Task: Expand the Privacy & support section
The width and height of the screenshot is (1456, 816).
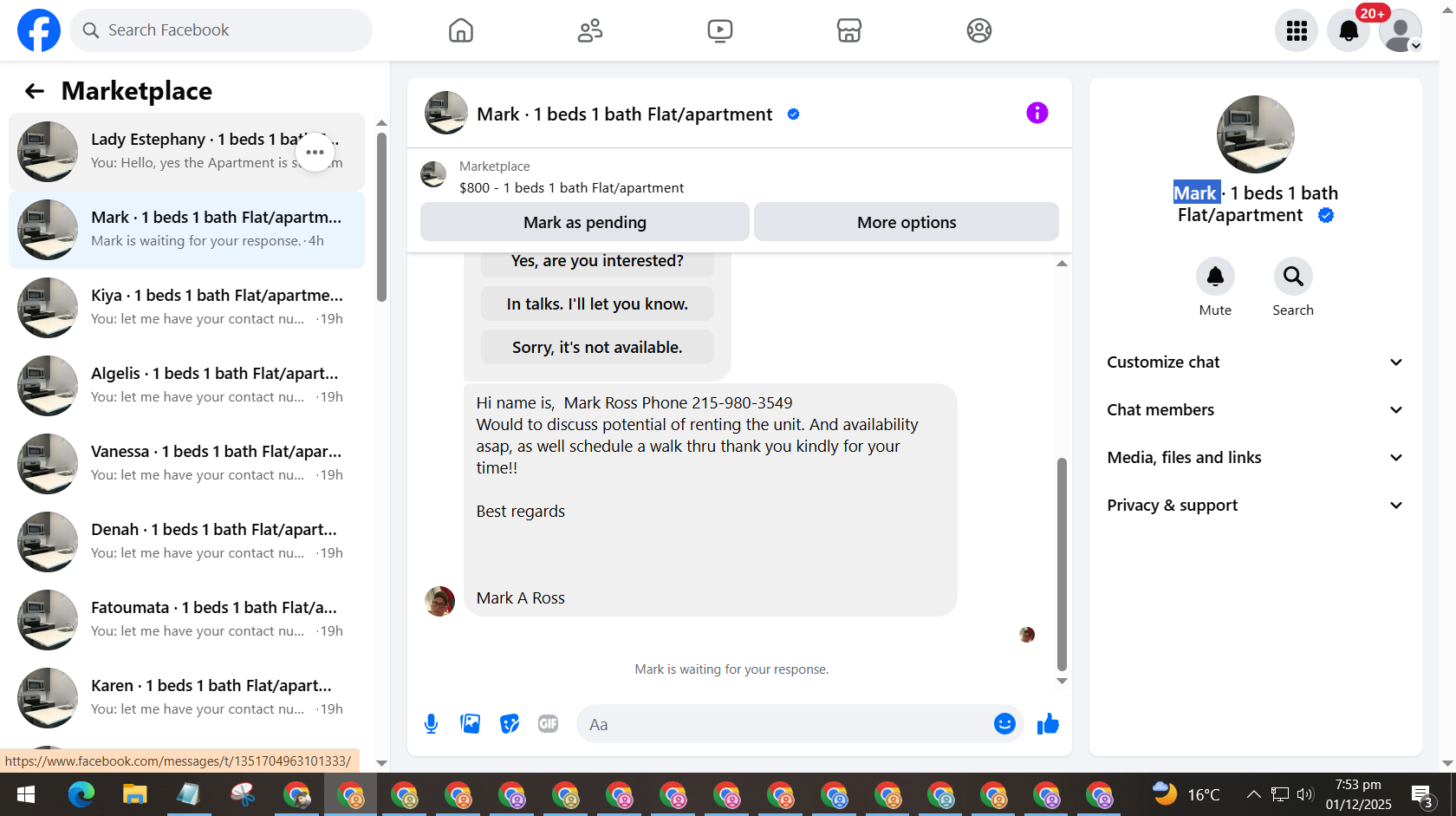Action: [x=1255, y=506]
